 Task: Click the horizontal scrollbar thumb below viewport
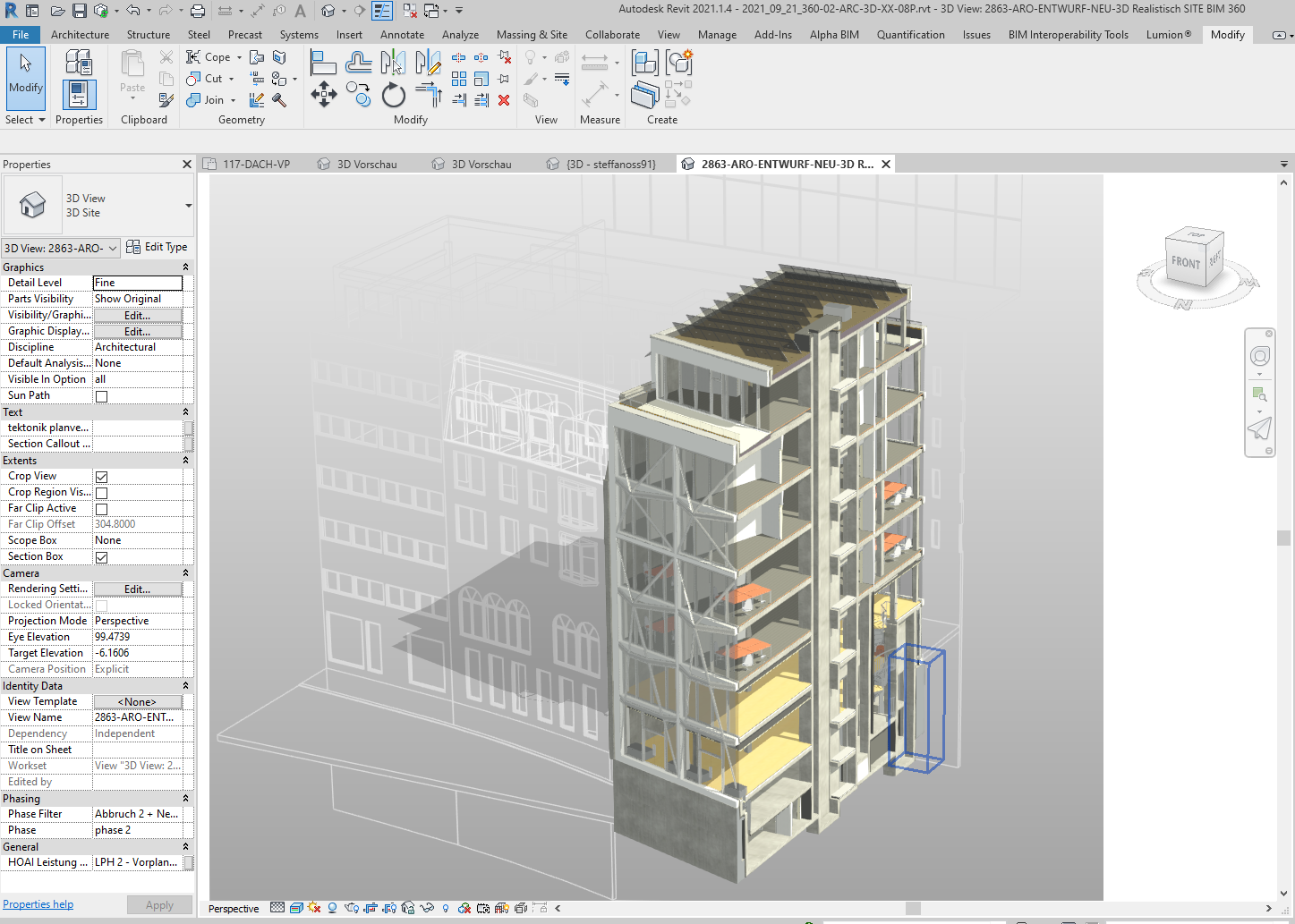click(x=913, y=908)
